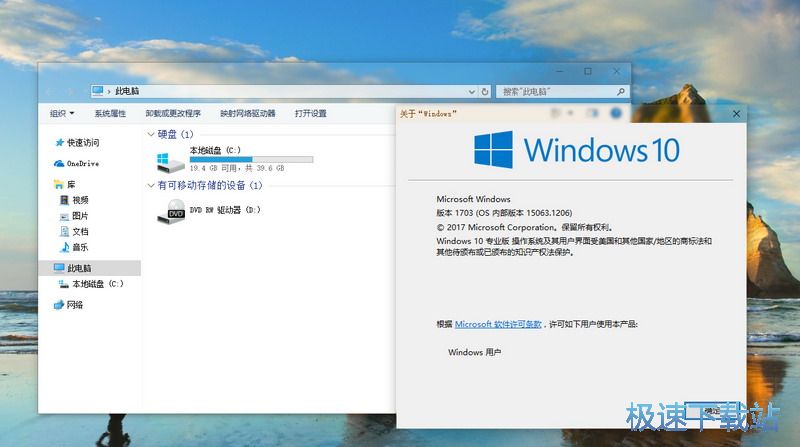The width and height of the screenshot is (800, 447).
Task: Expand the address bar history dropdown
Action: pyautogui.click(x=471, y=91)
